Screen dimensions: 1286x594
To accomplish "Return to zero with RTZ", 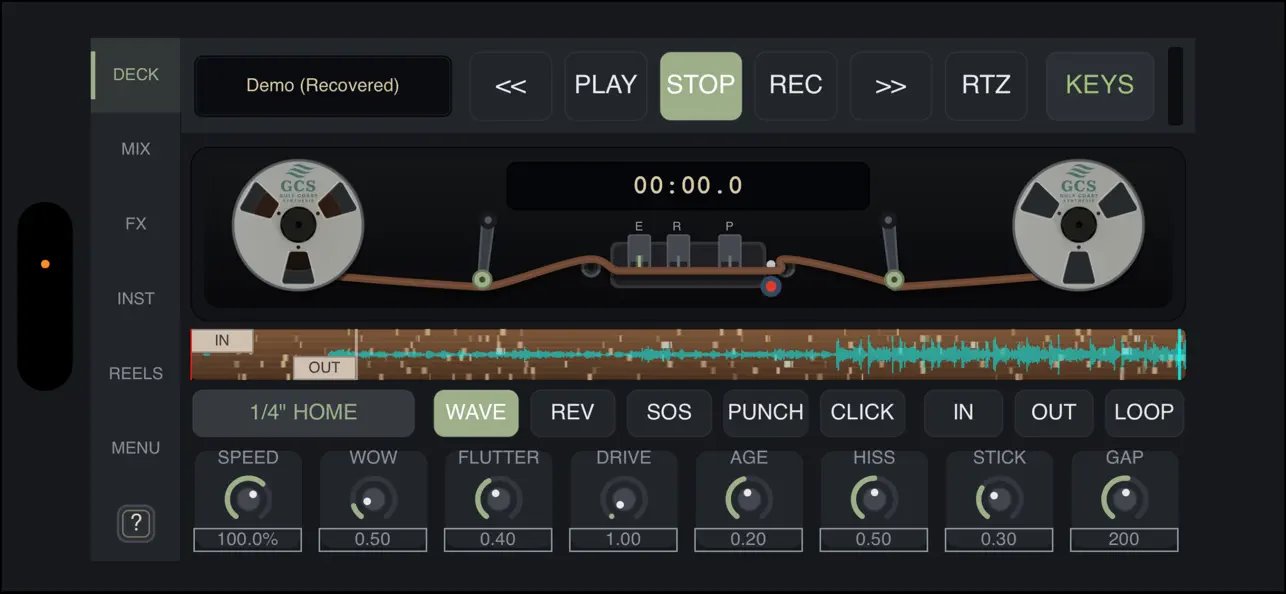I will [986, 86].
